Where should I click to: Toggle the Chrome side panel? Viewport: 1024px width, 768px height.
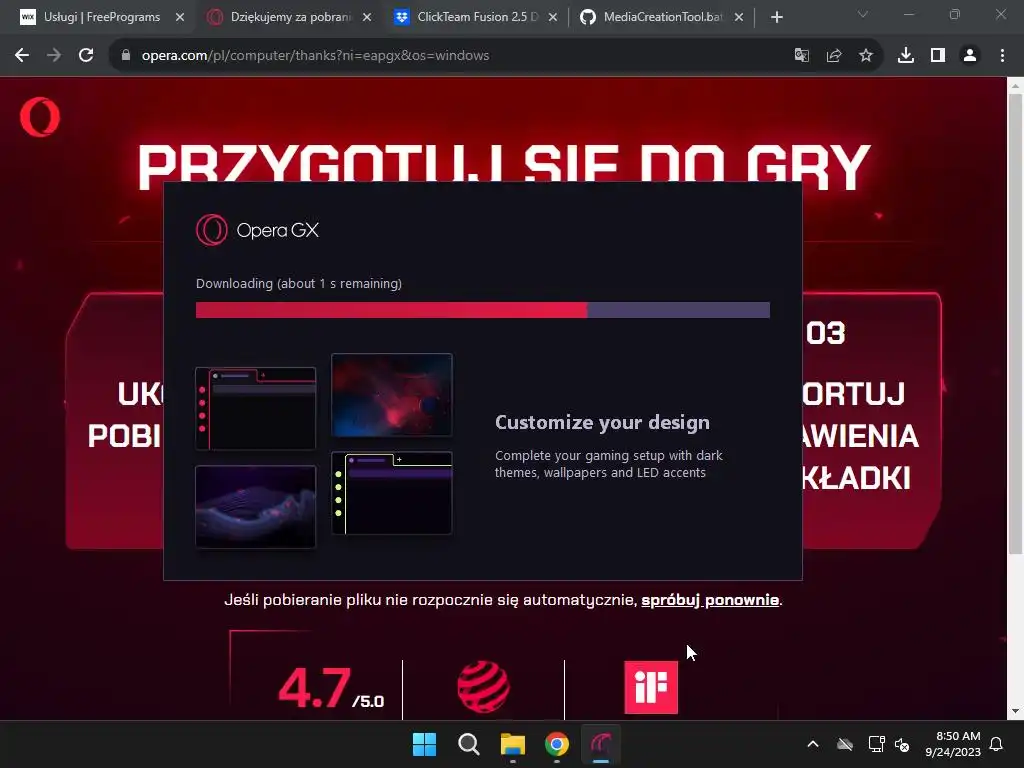point(938,56)
